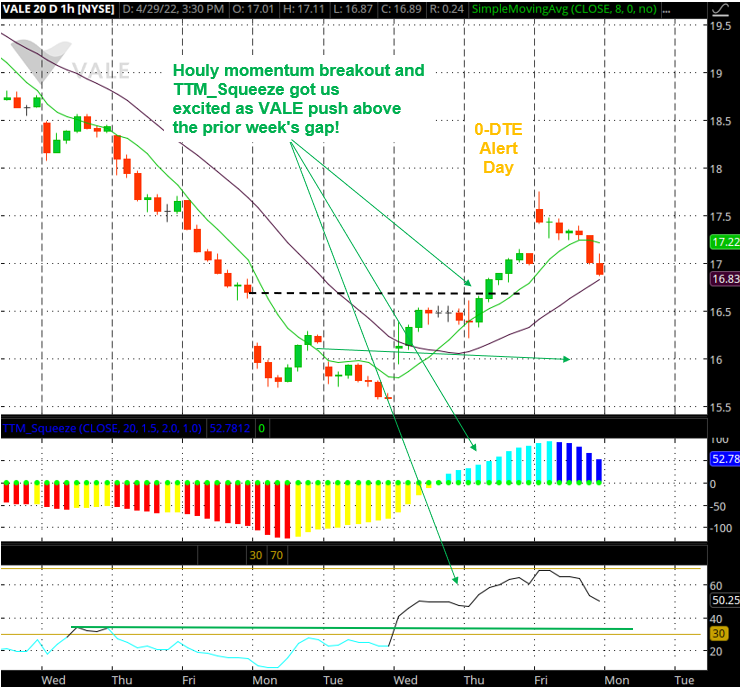740x688 pixels.
Task: Click the 16.5 price axis label
Action: pyautogui.click(x=721, y=312)
